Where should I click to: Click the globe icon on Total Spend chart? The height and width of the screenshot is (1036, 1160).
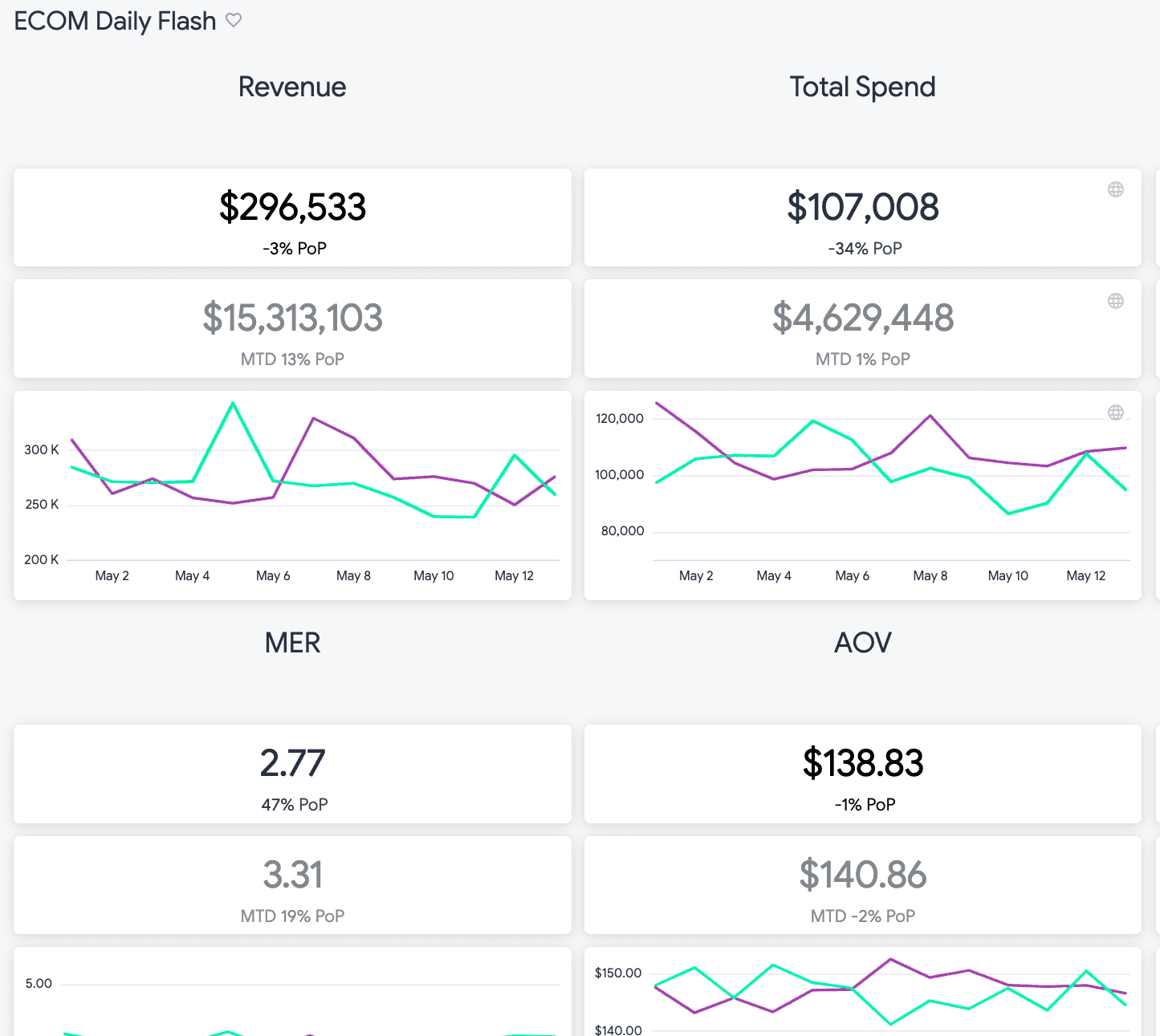pos(1116,412)
